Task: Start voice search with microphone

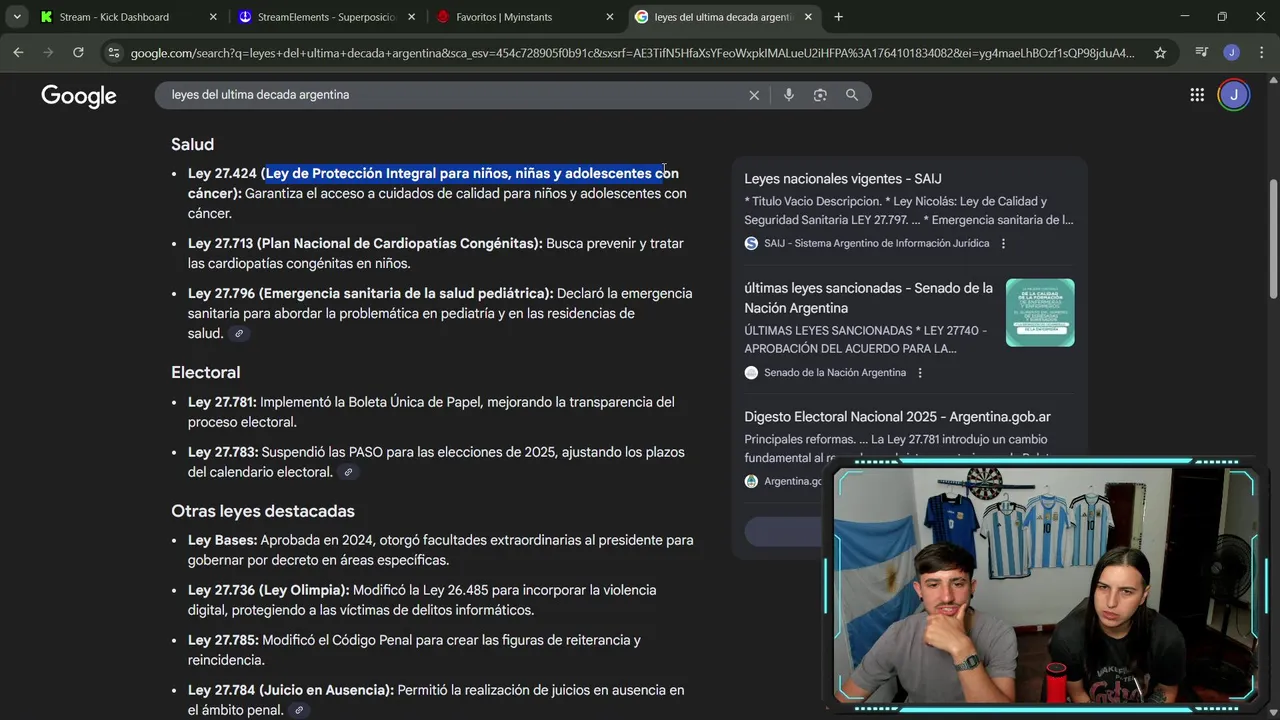Action: tap(789, 95)
